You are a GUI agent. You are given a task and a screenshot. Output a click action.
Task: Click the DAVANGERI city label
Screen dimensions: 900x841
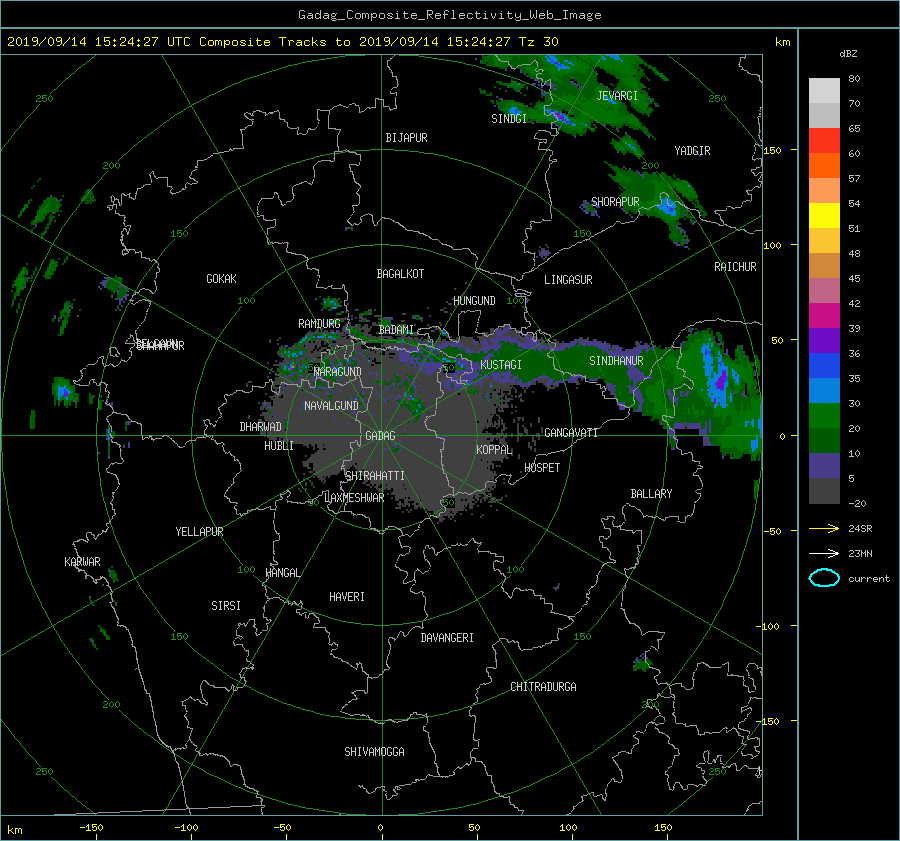[447, 638]
